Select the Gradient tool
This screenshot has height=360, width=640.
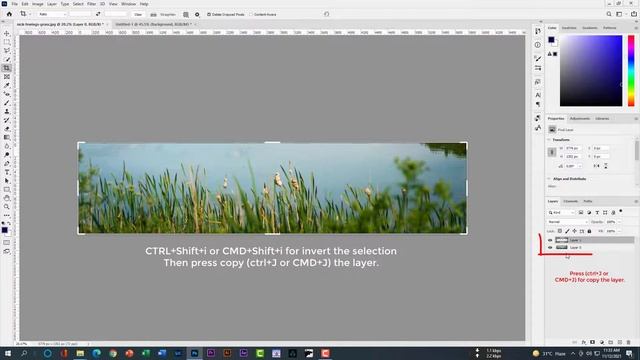point(7,138)
